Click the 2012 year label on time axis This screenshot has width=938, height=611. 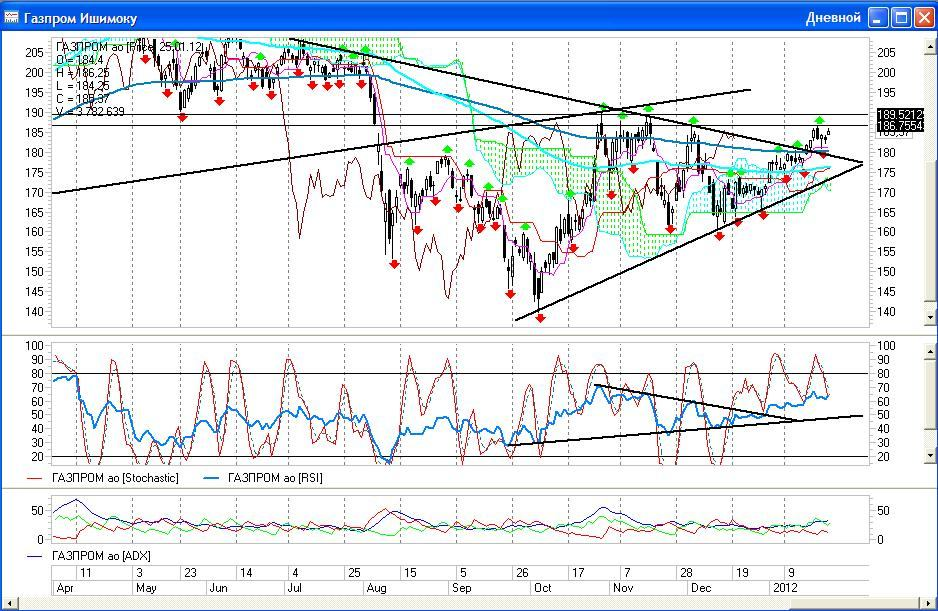pos(785,588)
